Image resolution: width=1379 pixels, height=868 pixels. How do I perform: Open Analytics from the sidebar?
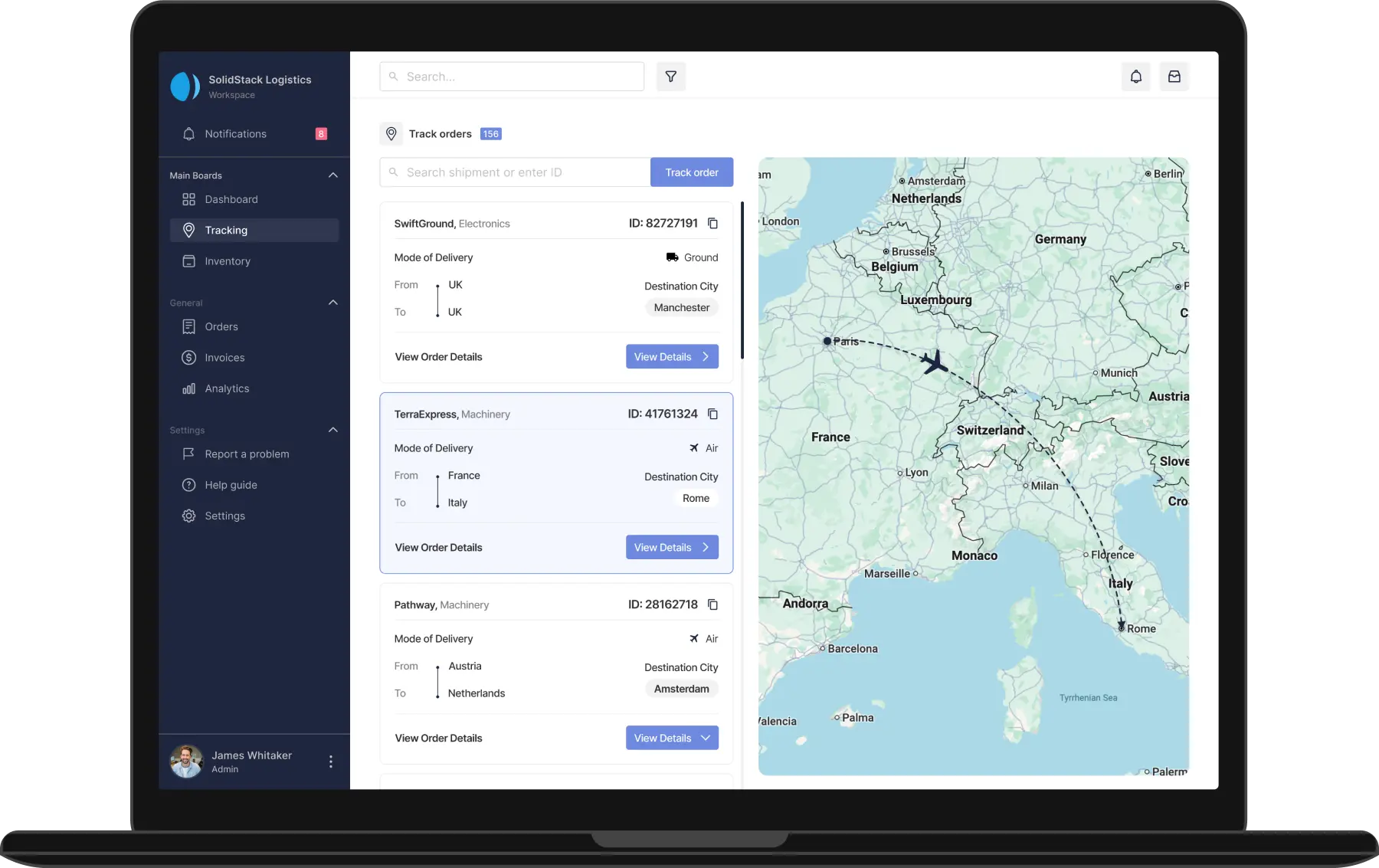click(227, 389)
